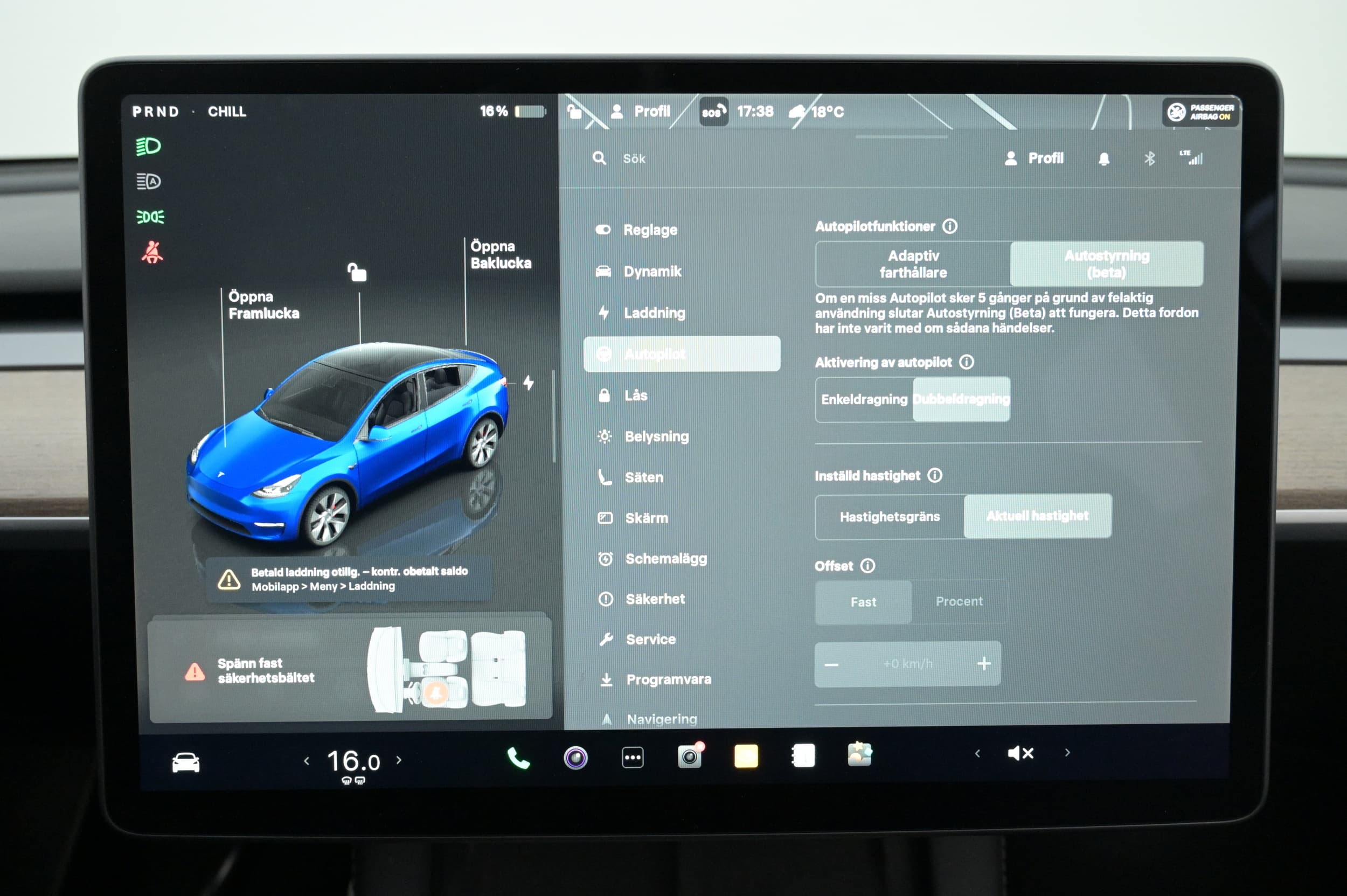Open the Belysning settings menu
This screenshot has width=1347, height=896.
656,436
